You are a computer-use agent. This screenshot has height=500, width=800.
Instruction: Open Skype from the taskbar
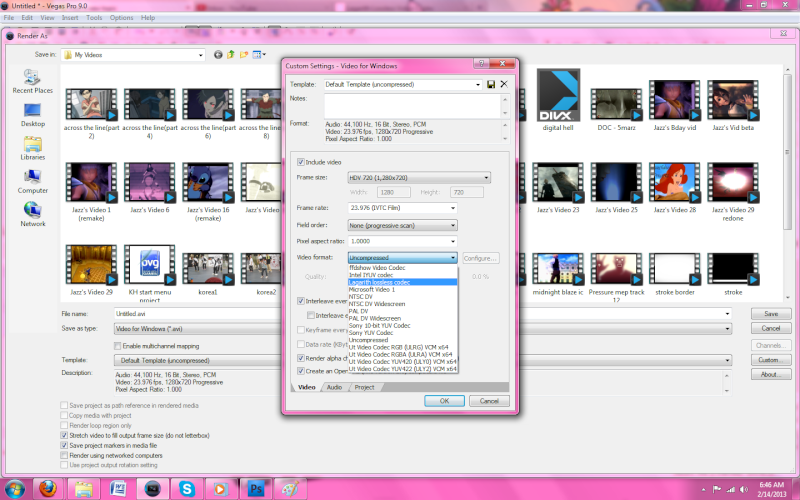[x=187, y=489]
